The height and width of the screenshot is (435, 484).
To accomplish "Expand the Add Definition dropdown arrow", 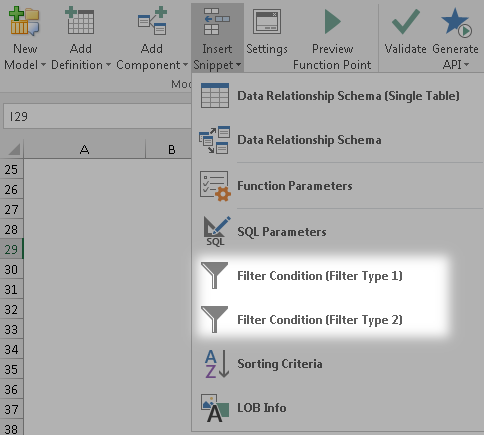I will [x=108, y=65].
